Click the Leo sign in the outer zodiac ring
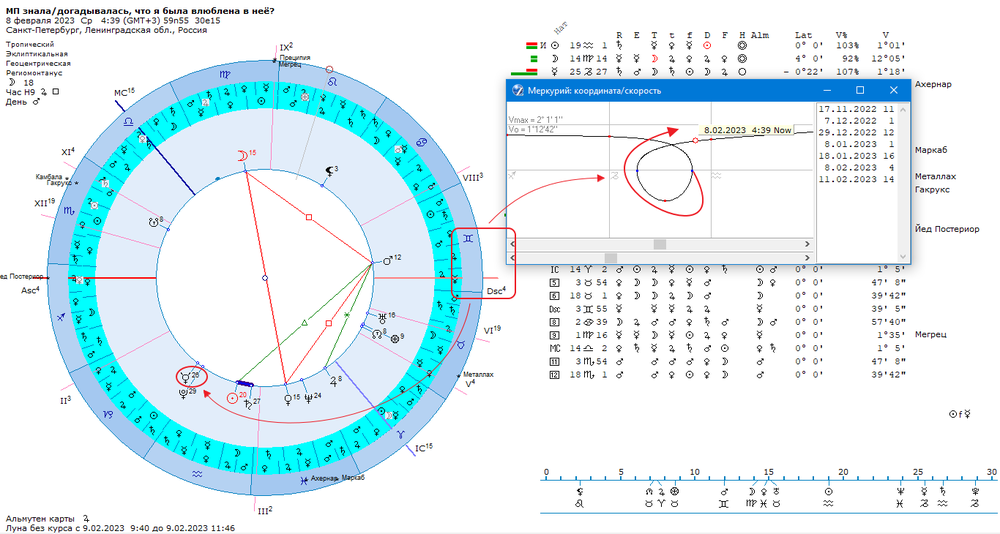This screenshot has height=534, width=1000. point(331,82)
